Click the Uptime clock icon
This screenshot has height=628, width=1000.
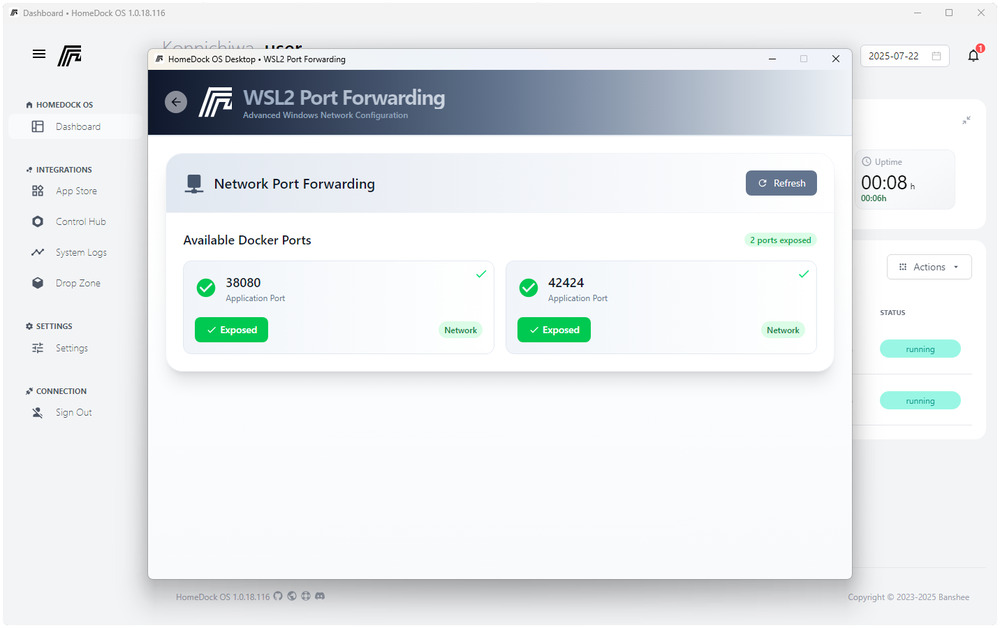(x=866, y=162)
